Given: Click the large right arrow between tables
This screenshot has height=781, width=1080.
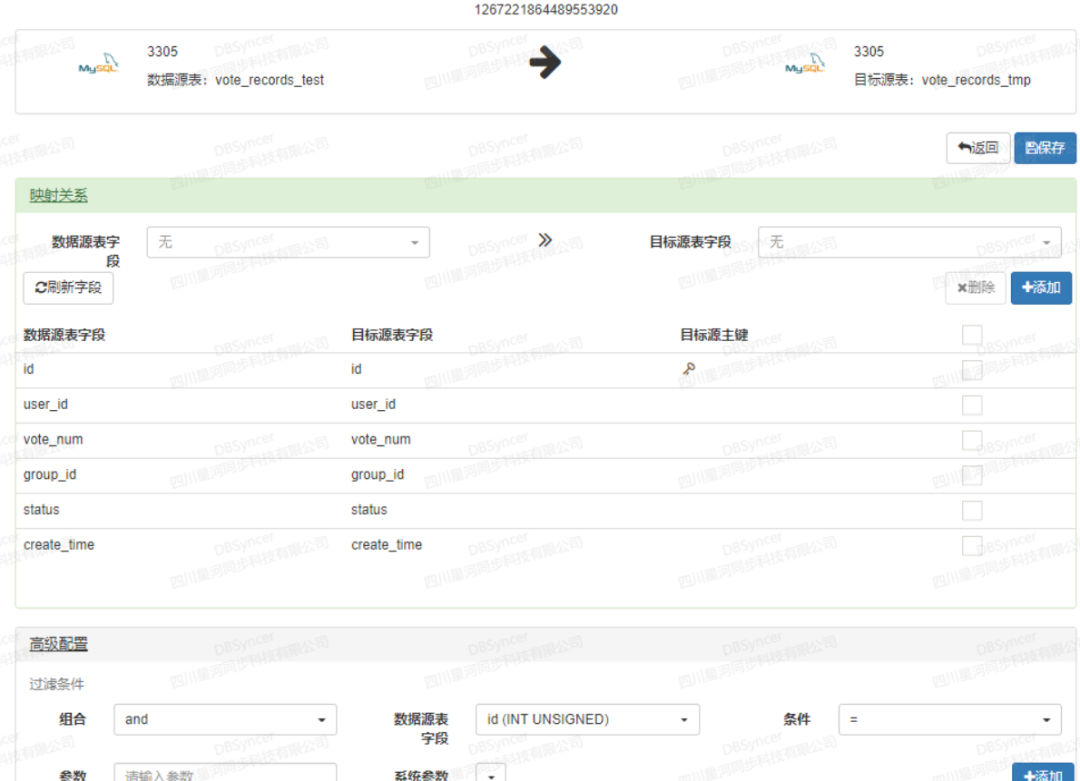Looking at the screenshot, I should [x=545, y=63].
